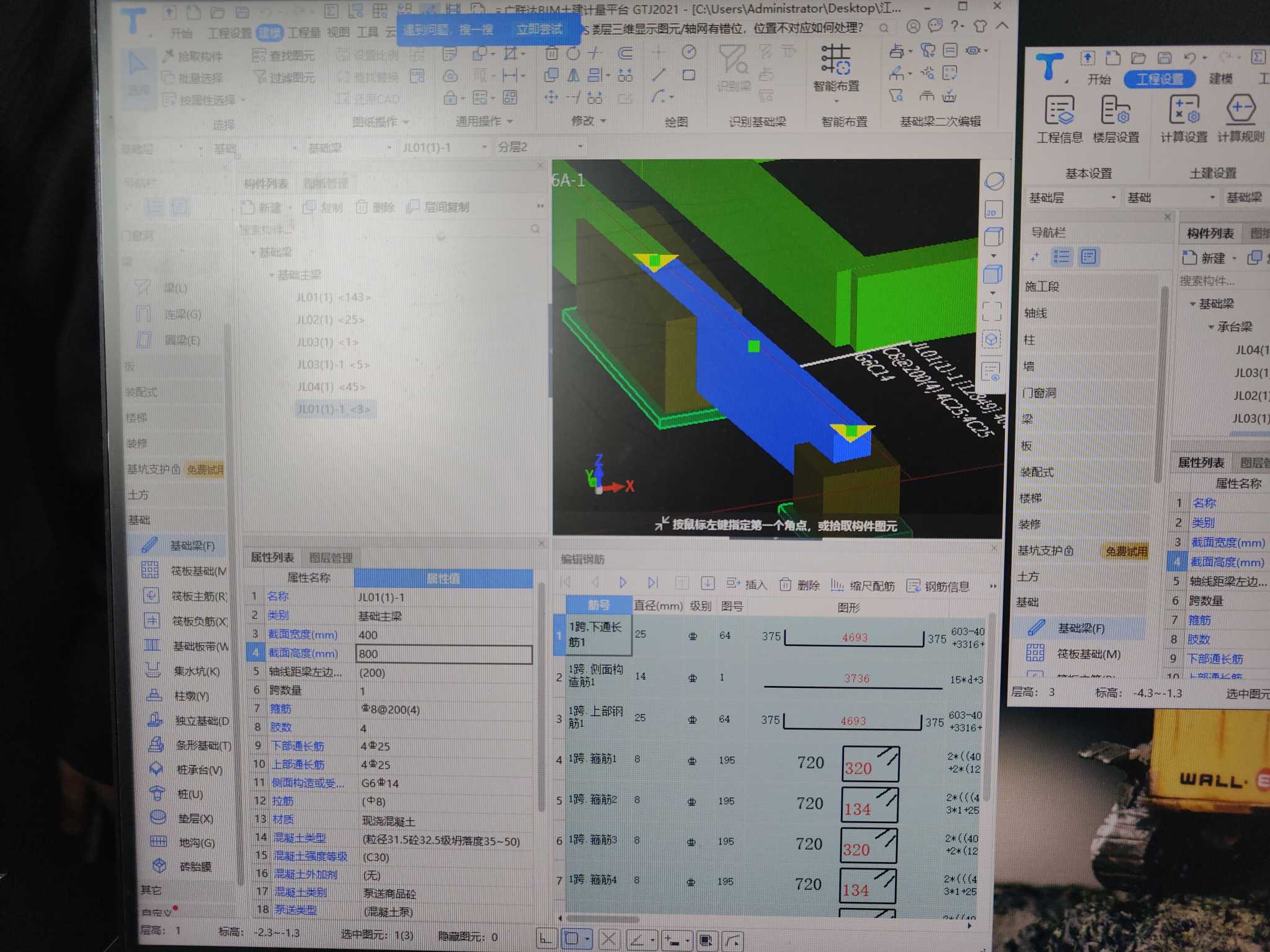Switch to 2D view icon beside viewport
The width and height of the screenshot is (1270, 952).
pyautogui.click(x=993, y=209)
